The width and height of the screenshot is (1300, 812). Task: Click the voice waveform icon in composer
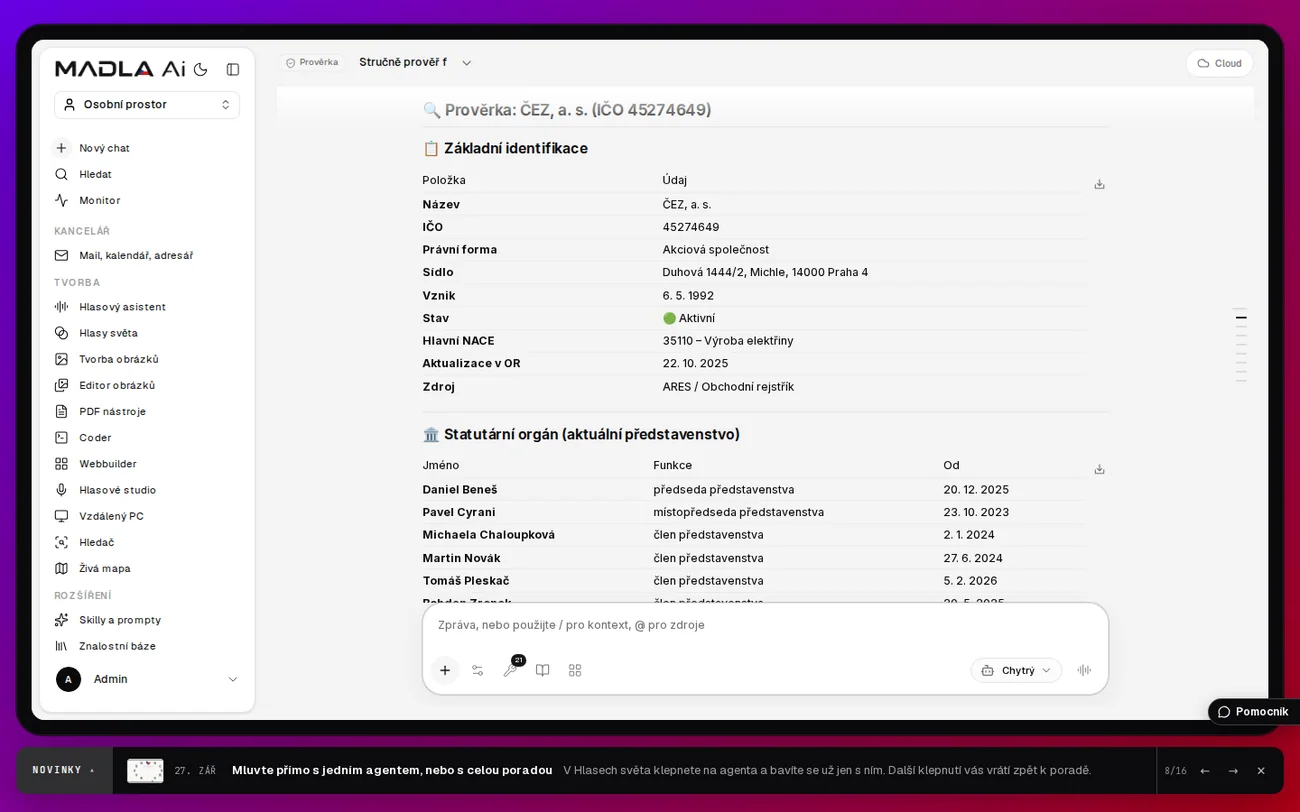pos(1084,670)
